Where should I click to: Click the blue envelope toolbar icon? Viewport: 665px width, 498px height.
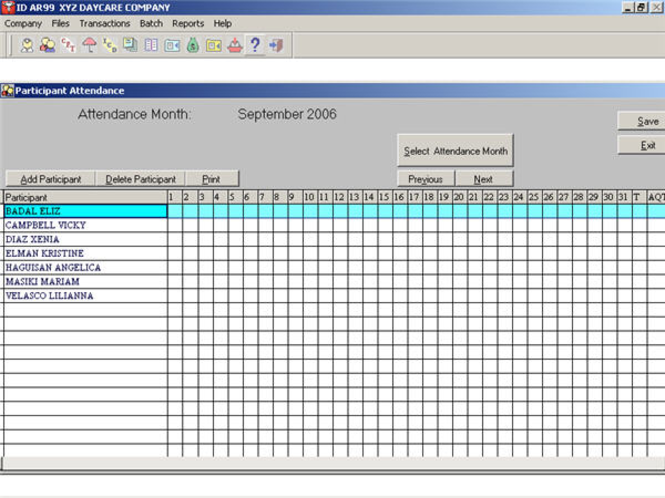tap(172, 45)
